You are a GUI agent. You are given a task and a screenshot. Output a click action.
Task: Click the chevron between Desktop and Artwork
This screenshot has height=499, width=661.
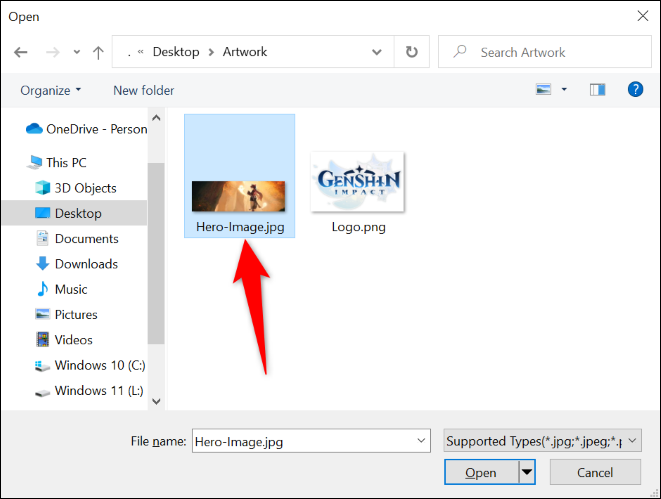point(211,52)
